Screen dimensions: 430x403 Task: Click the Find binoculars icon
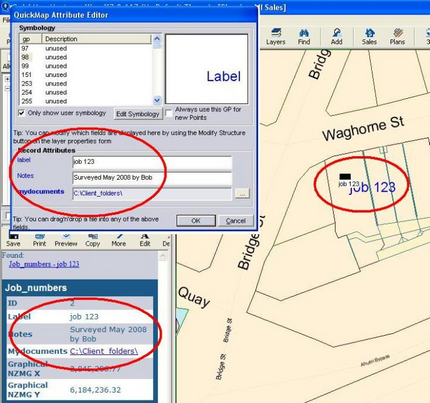pyautogui.click(x=304, y=37)
